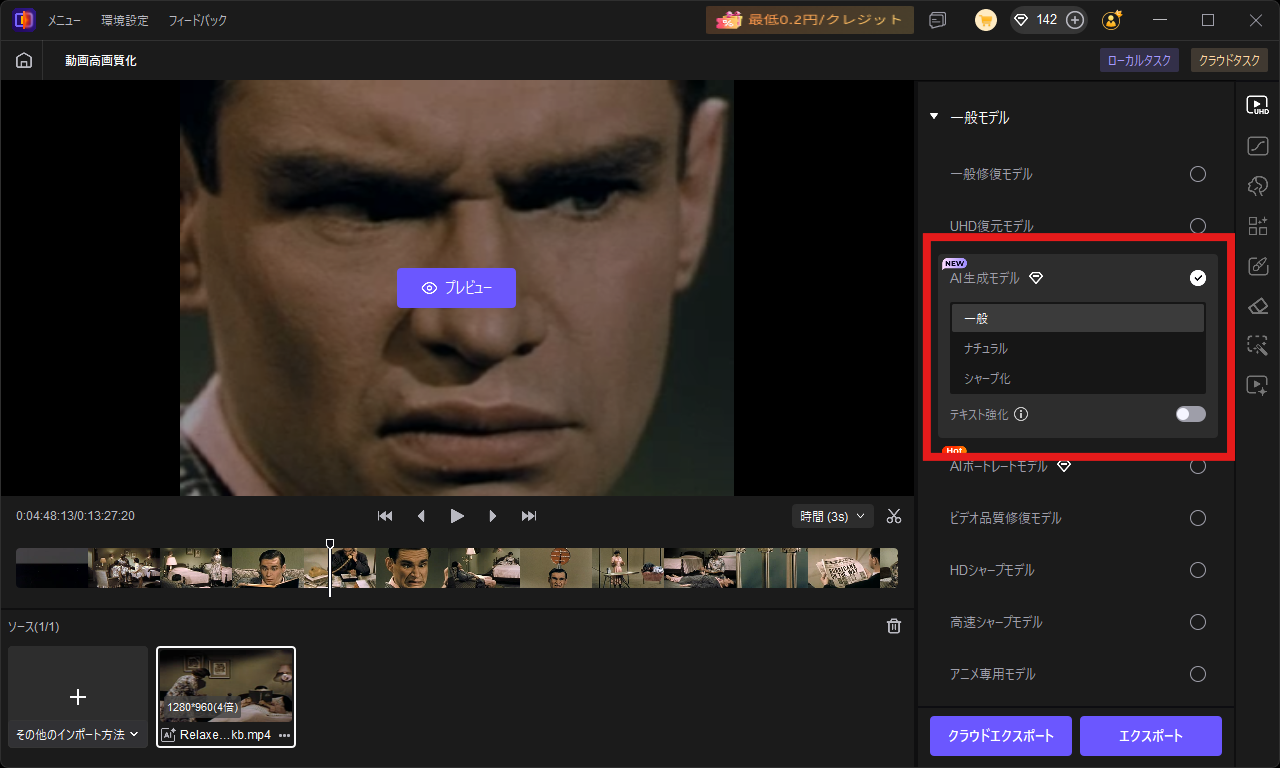Click the home icon in the top bar
Image resolution: width=1280 pixels, height=768 pixels.
(x=23, y=60)
